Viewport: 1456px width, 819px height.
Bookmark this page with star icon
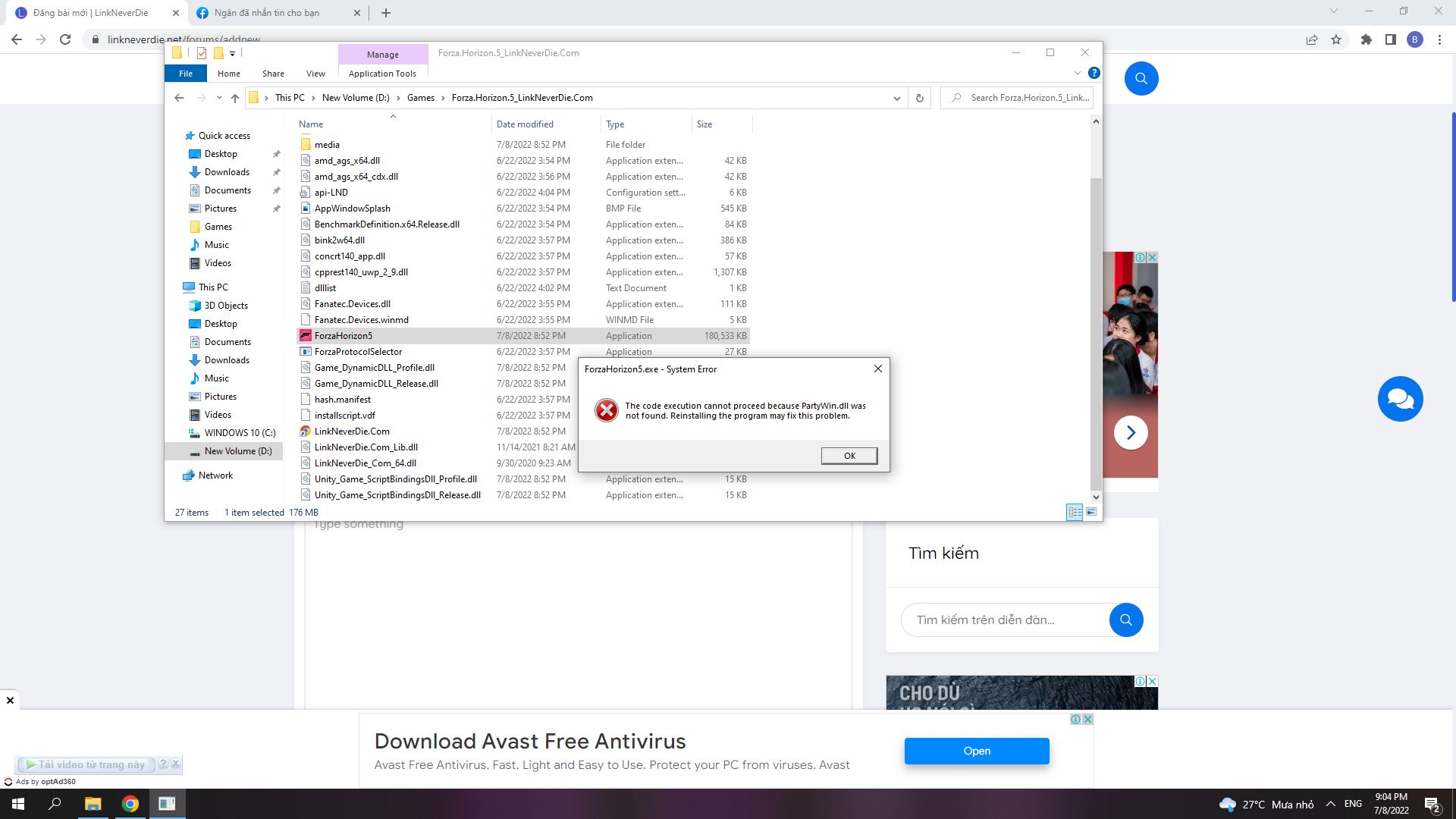tap(1336, 39)
